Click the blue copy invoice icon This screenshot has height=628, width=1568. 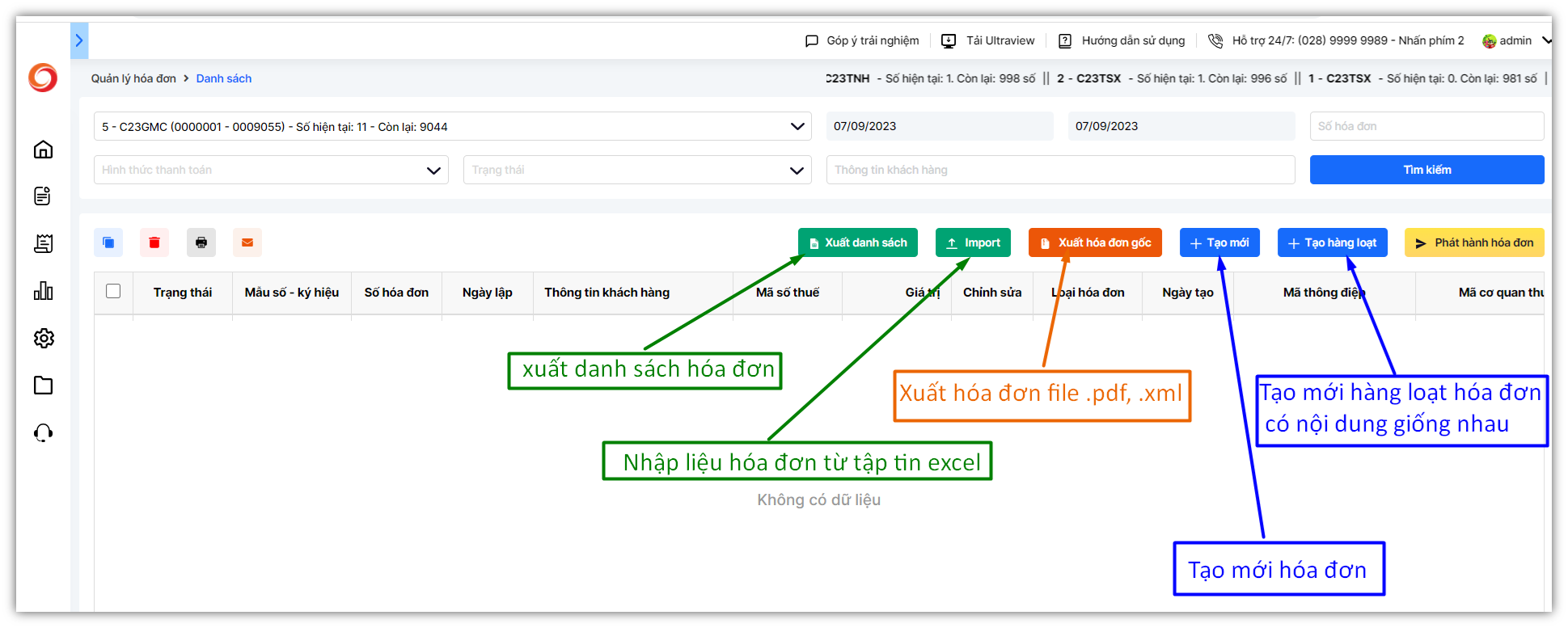tap(108, 242)
